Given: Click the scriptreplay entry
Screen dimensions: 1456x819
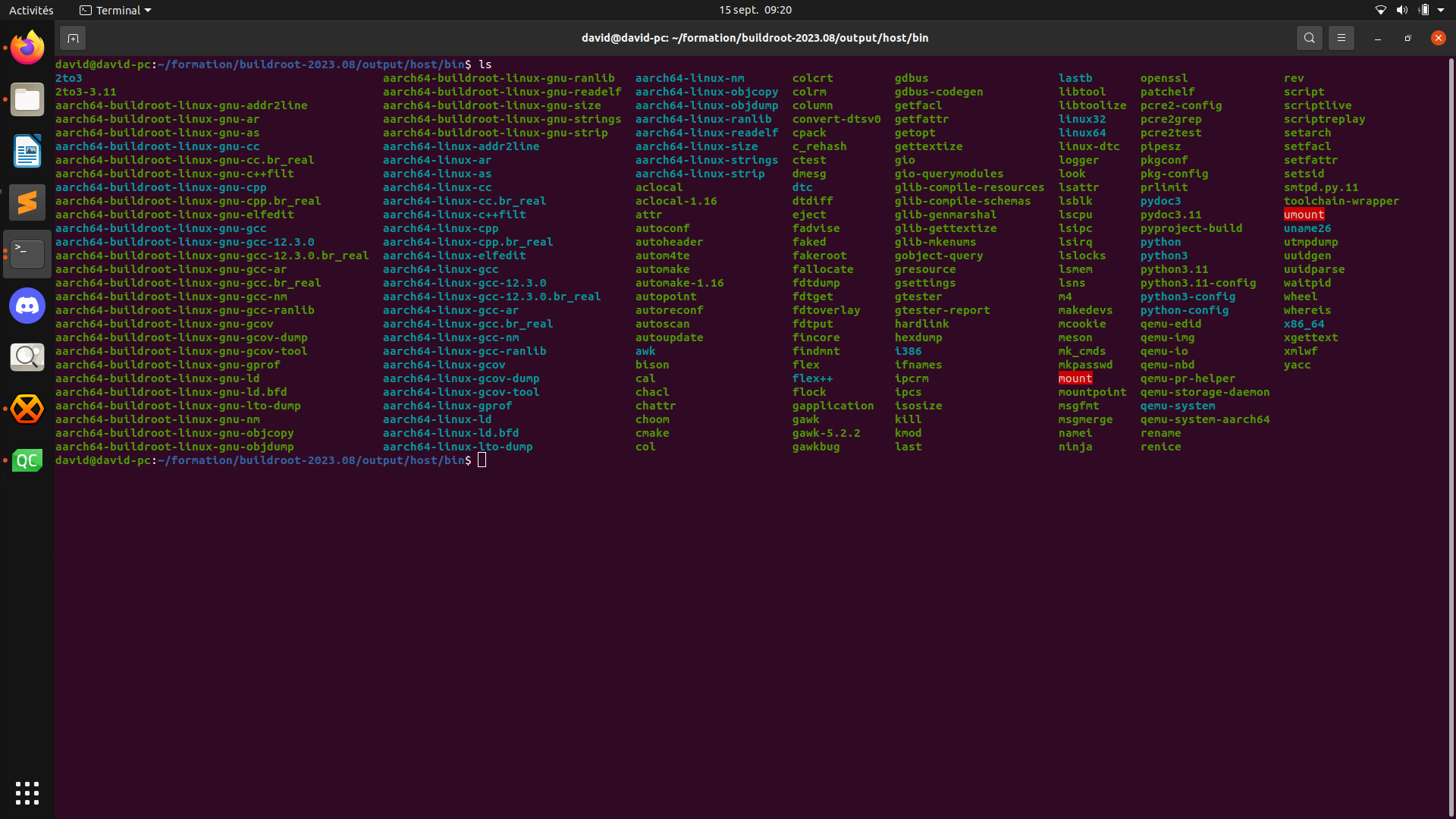Looking at the screenshot, I should click(1324, 119).
